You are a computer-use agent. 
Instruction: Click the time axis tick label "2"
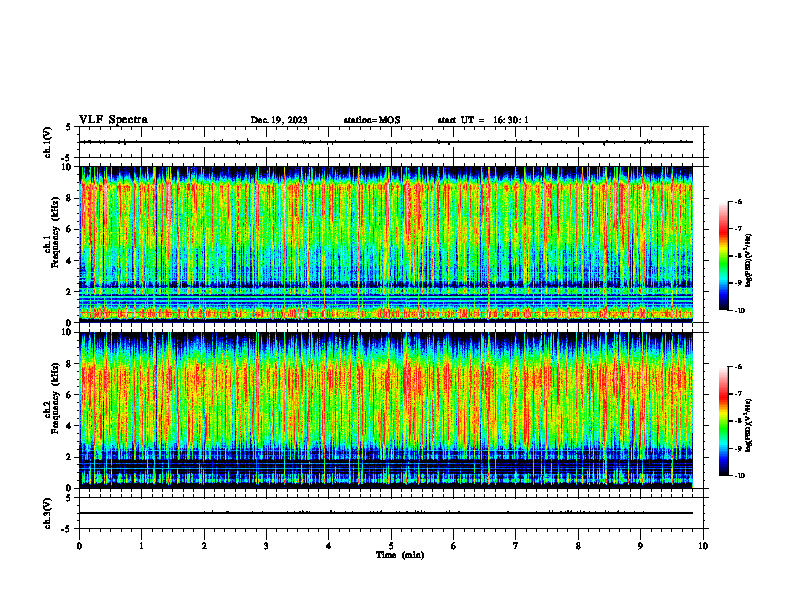[204, 546]
